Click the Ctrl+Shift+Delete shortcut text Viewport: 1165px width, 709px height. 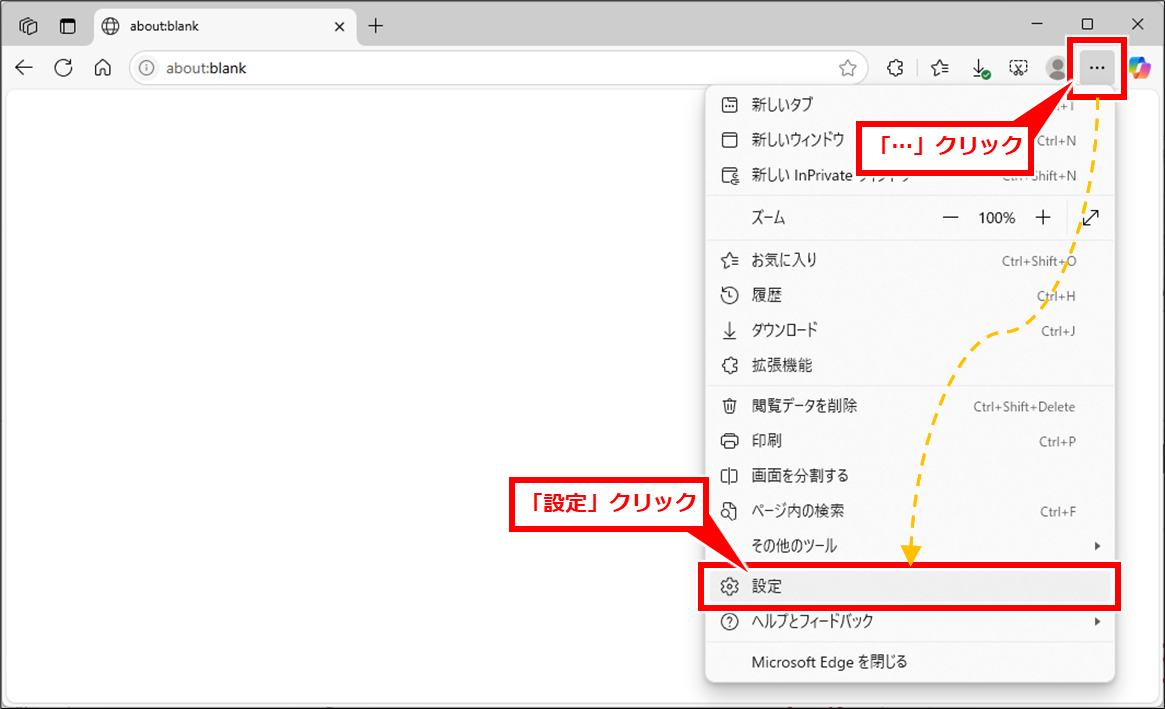click(x=1024, y=407)
